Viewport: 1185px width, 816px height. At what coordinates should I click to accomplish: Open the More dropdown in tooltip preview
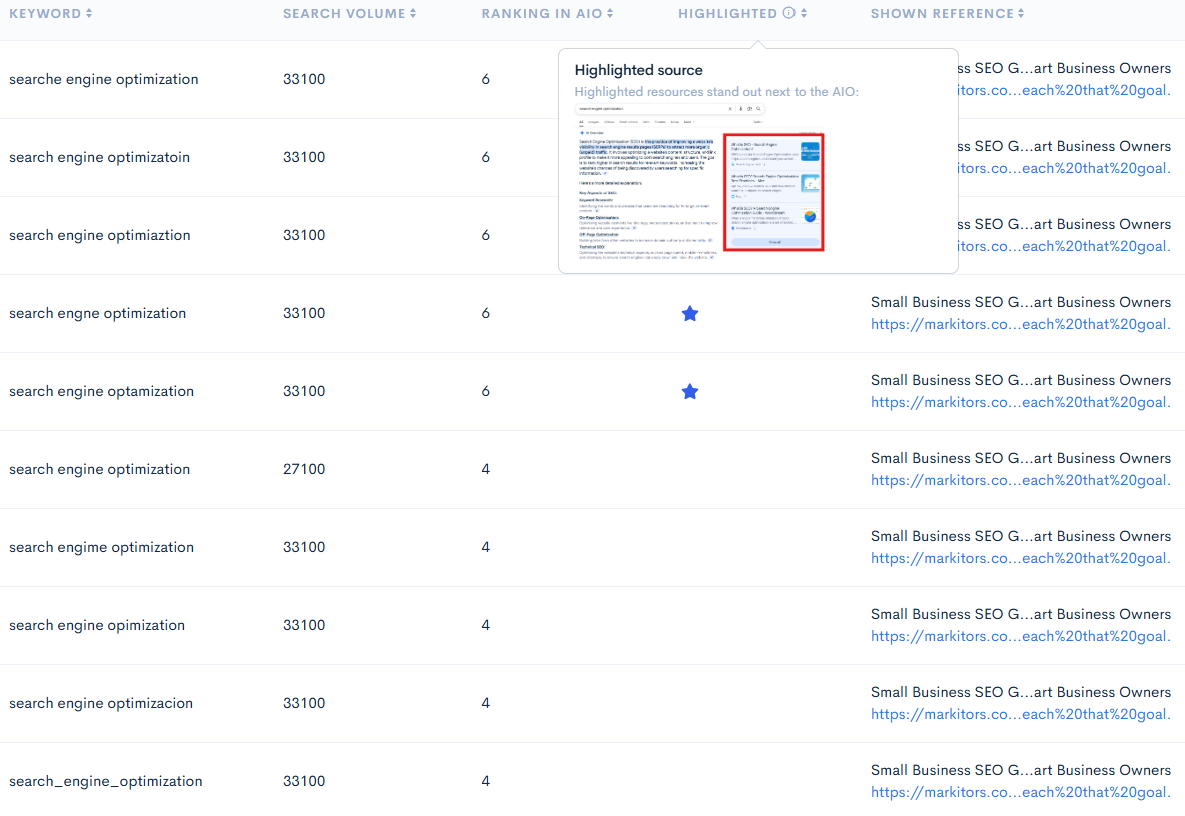[x=688, y=122]
